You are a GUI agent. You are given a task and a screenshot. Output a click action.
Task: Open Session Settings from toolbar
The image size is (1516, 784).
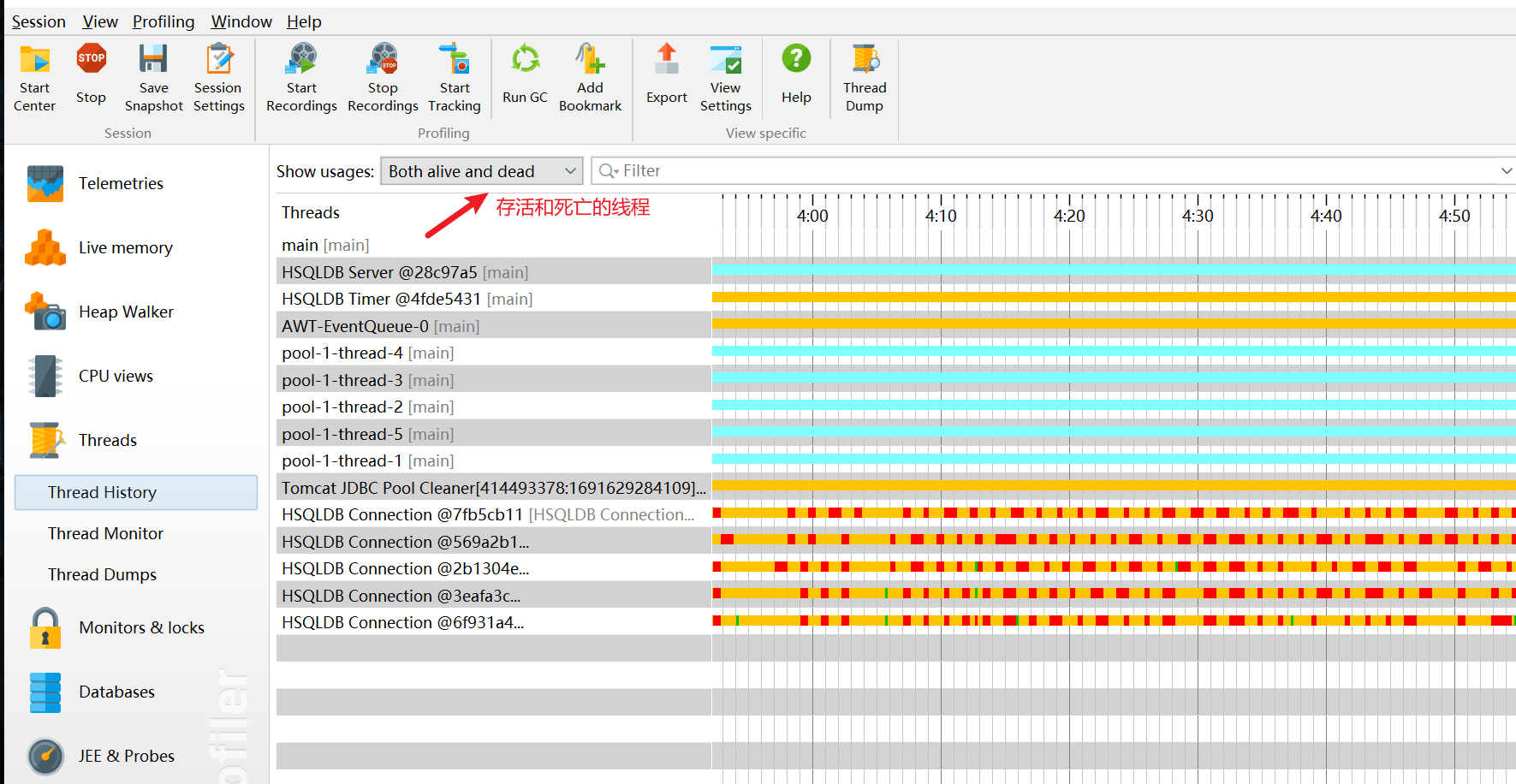218,60
